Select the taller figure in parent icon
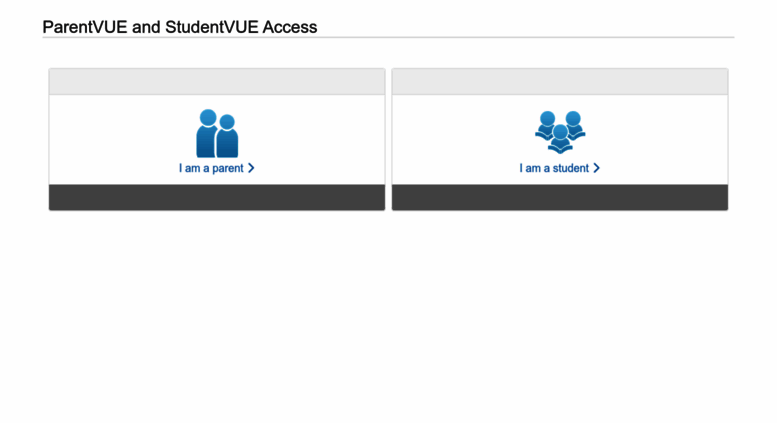Screen dimensions: 777x423 tap(207, 133)
